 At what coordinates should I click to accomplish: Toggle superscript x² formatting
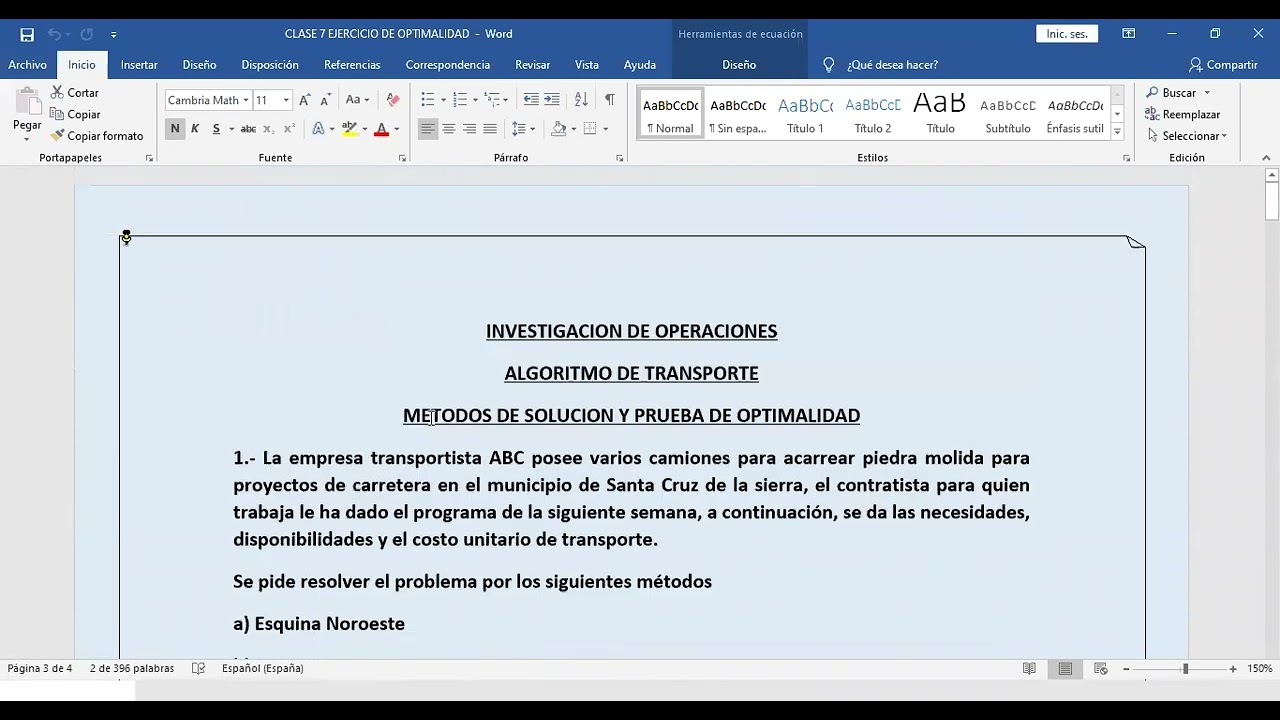pyautogui.click(x=289, y=129)
